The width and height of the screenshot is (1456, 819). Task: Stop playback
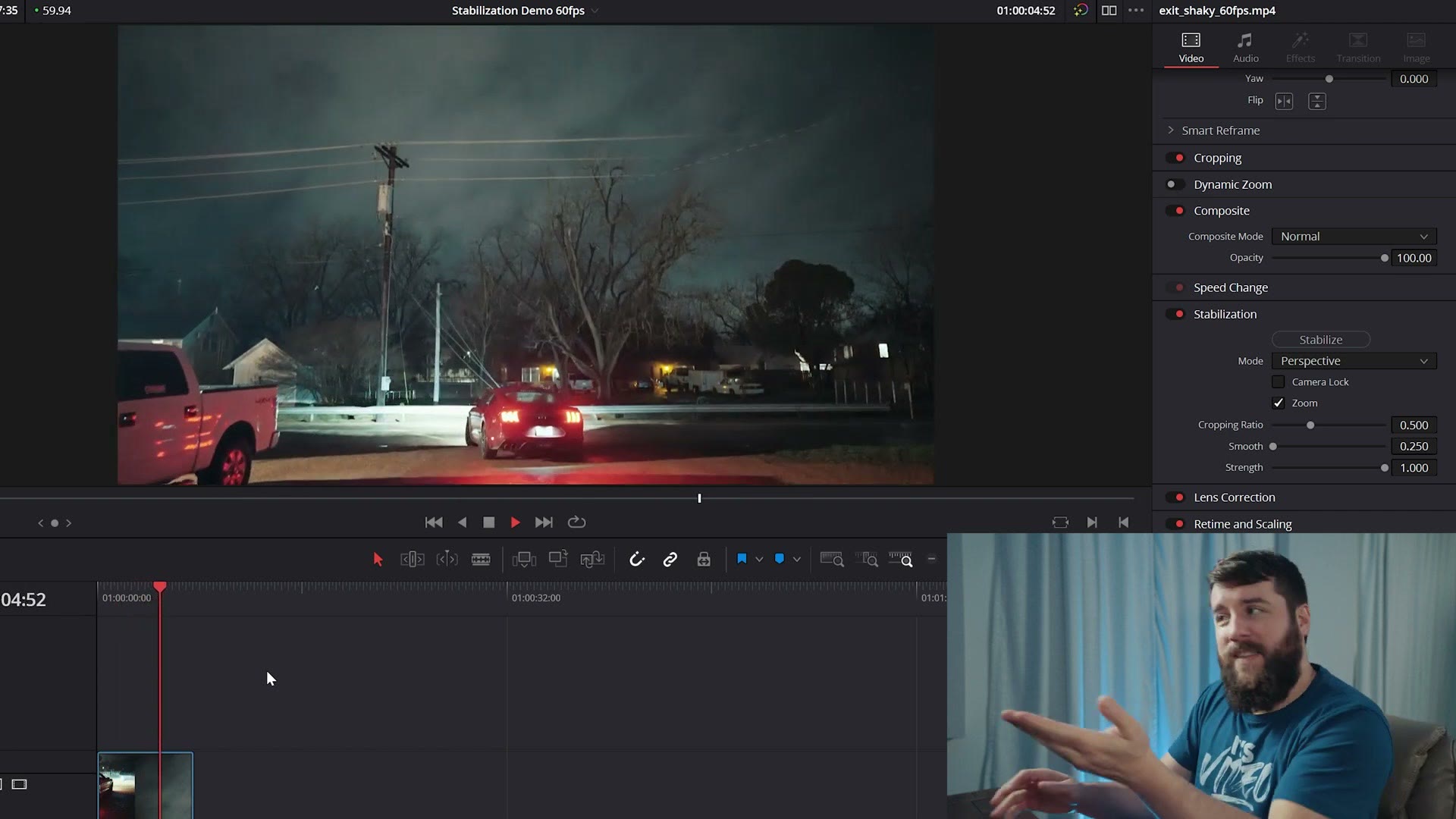point(489,522)
